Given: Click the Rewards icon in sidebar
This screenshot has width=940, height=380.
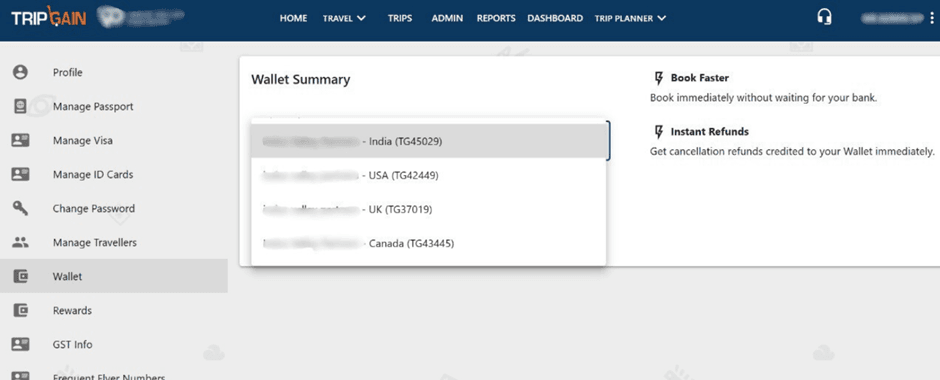Looking at the screenshot, I should pos(20,310).
